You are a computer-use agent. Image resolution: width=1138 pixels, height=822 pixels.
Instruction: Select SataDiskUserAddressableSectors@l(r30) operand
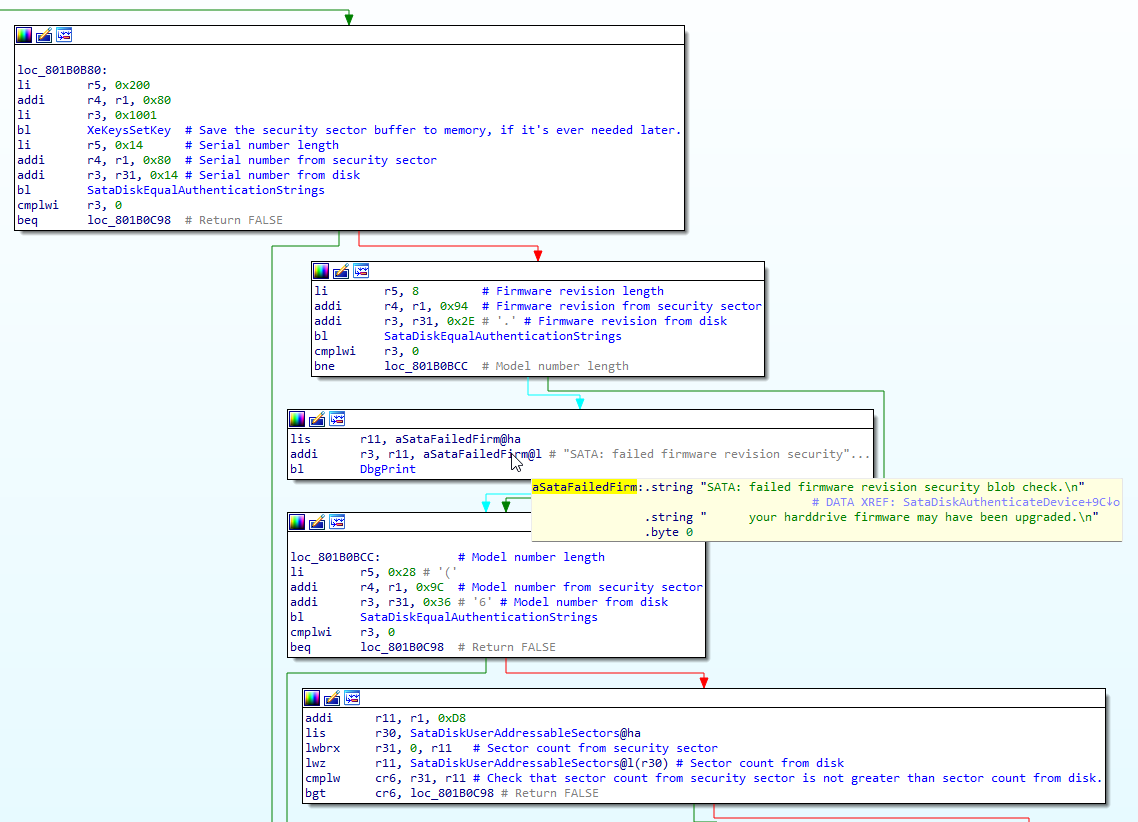click(539, 763)
